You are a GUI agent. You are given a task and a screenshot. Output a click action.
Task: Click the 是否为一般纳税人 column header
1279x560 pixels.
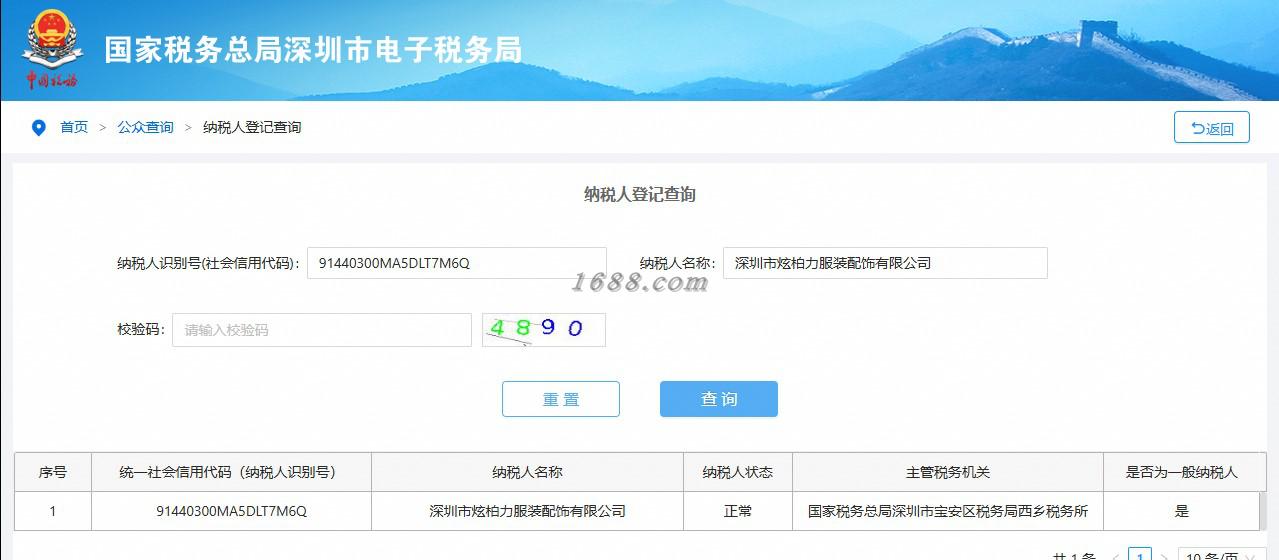point(1182,472)
